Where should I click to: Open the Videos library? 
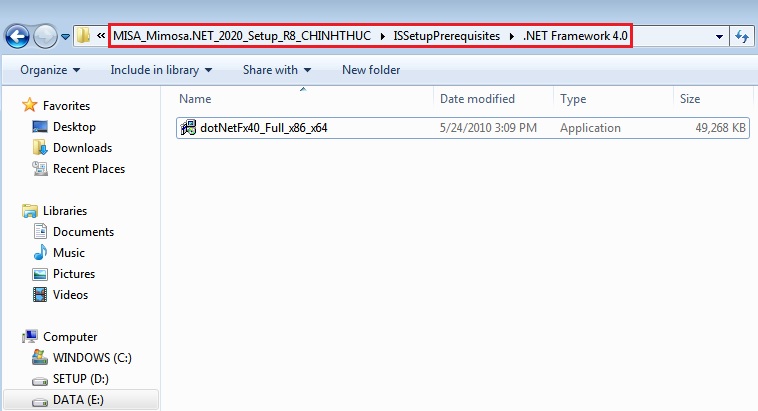click(71, 295)
